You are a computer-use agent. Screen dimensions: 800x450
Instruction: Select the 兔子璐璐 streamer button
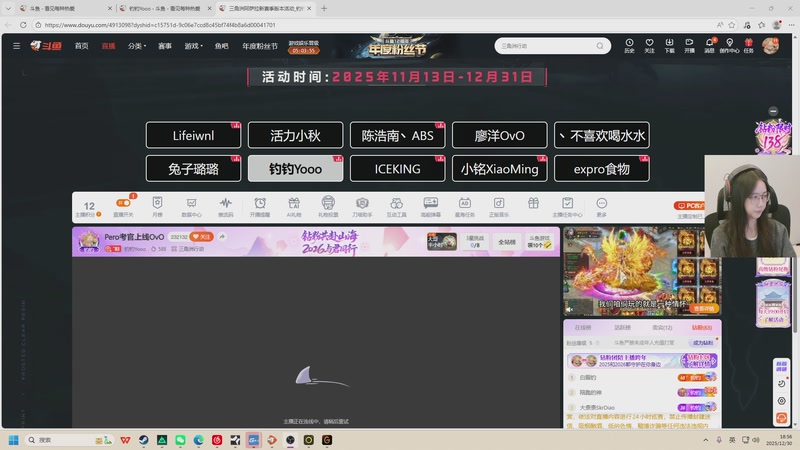coord(193,168)
